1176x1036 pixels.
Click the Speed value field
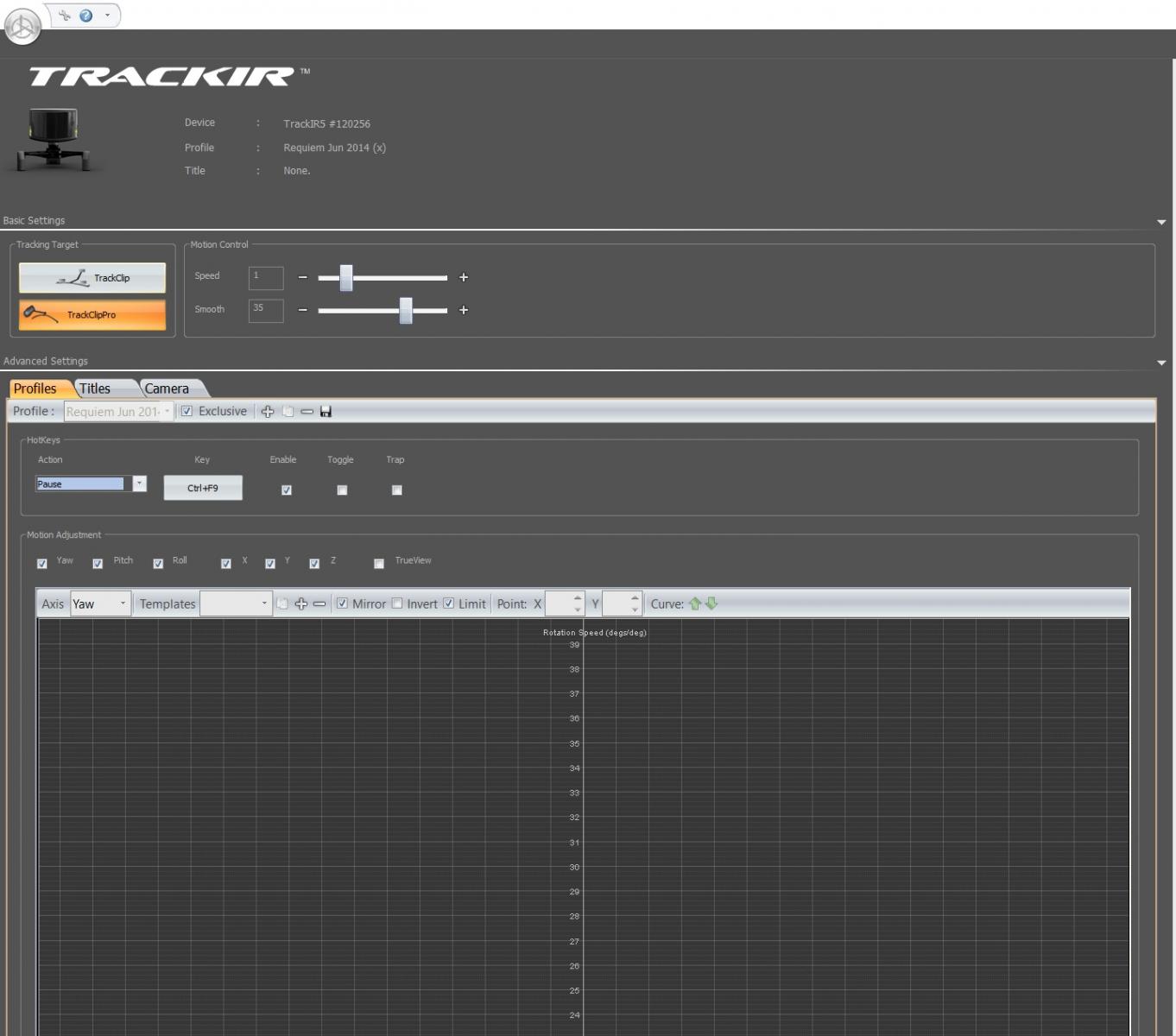266,277
